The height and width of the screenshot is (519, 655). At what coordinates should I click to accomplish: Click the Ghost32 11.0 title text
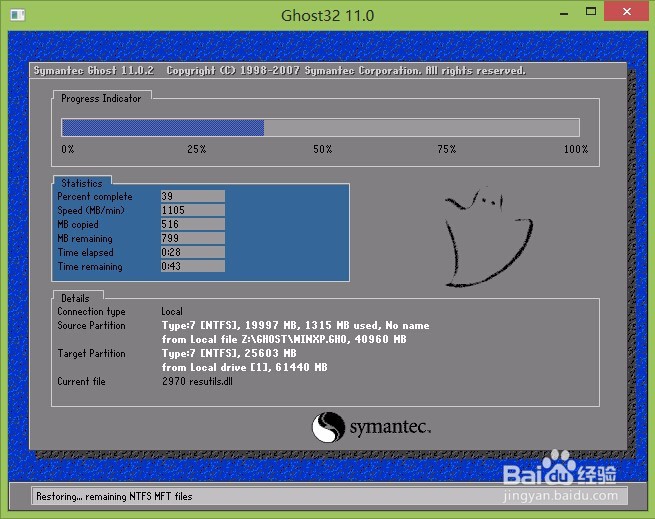click(328, 15)
